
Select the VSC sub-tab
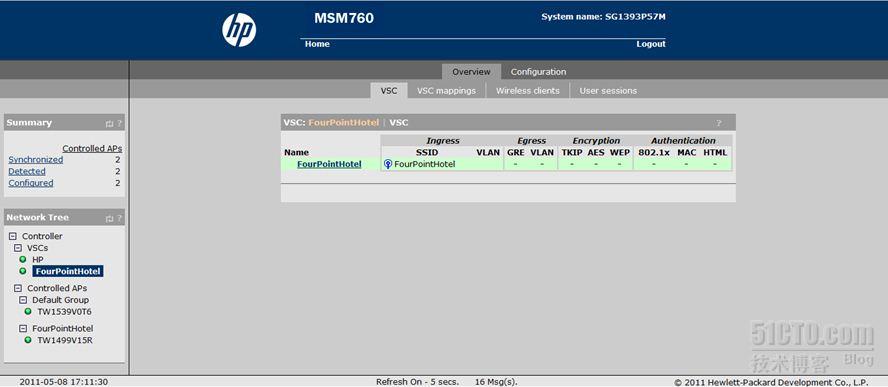[x=388, y=91]
